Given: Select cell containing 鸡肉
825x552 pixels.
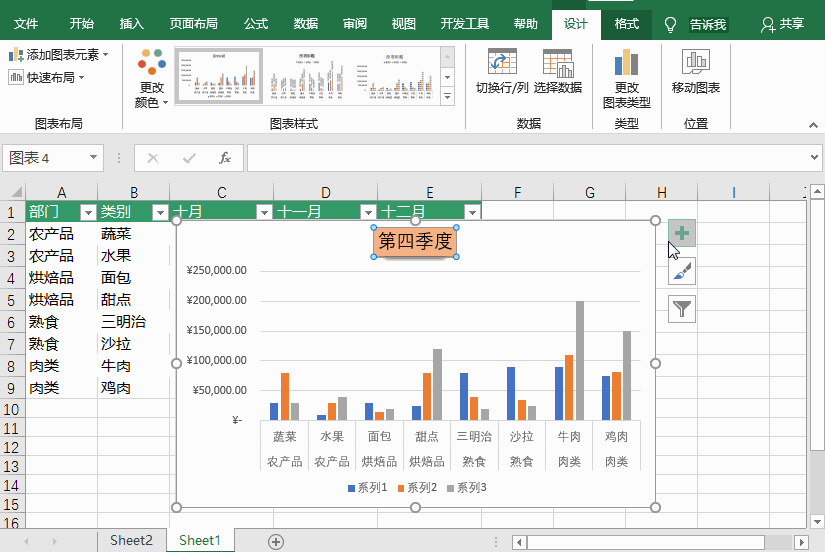Looking at the screenshot, I should coord(134,388).
